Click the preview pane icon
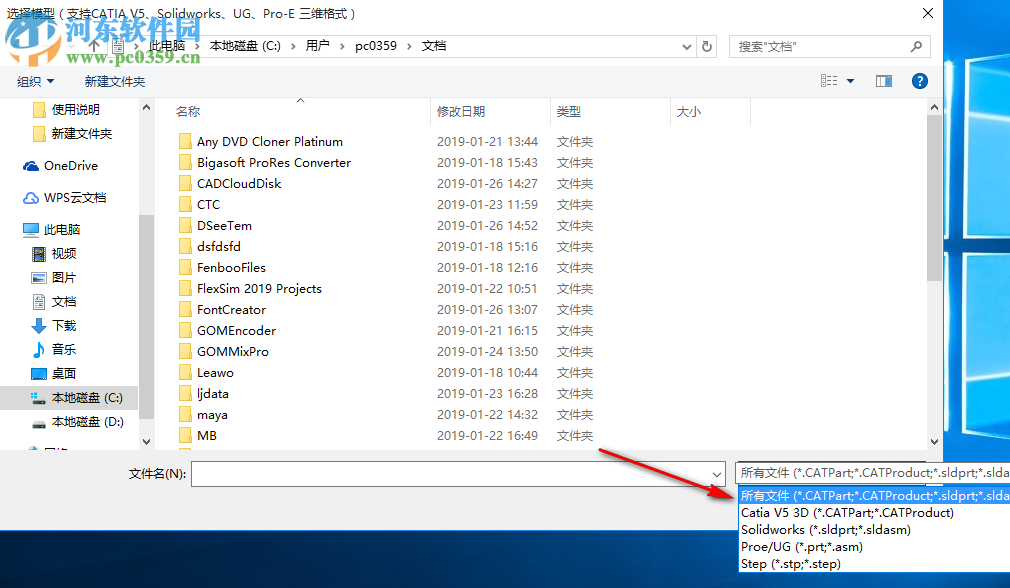Viewport: 1010px width, 588px height. point(883,81)
